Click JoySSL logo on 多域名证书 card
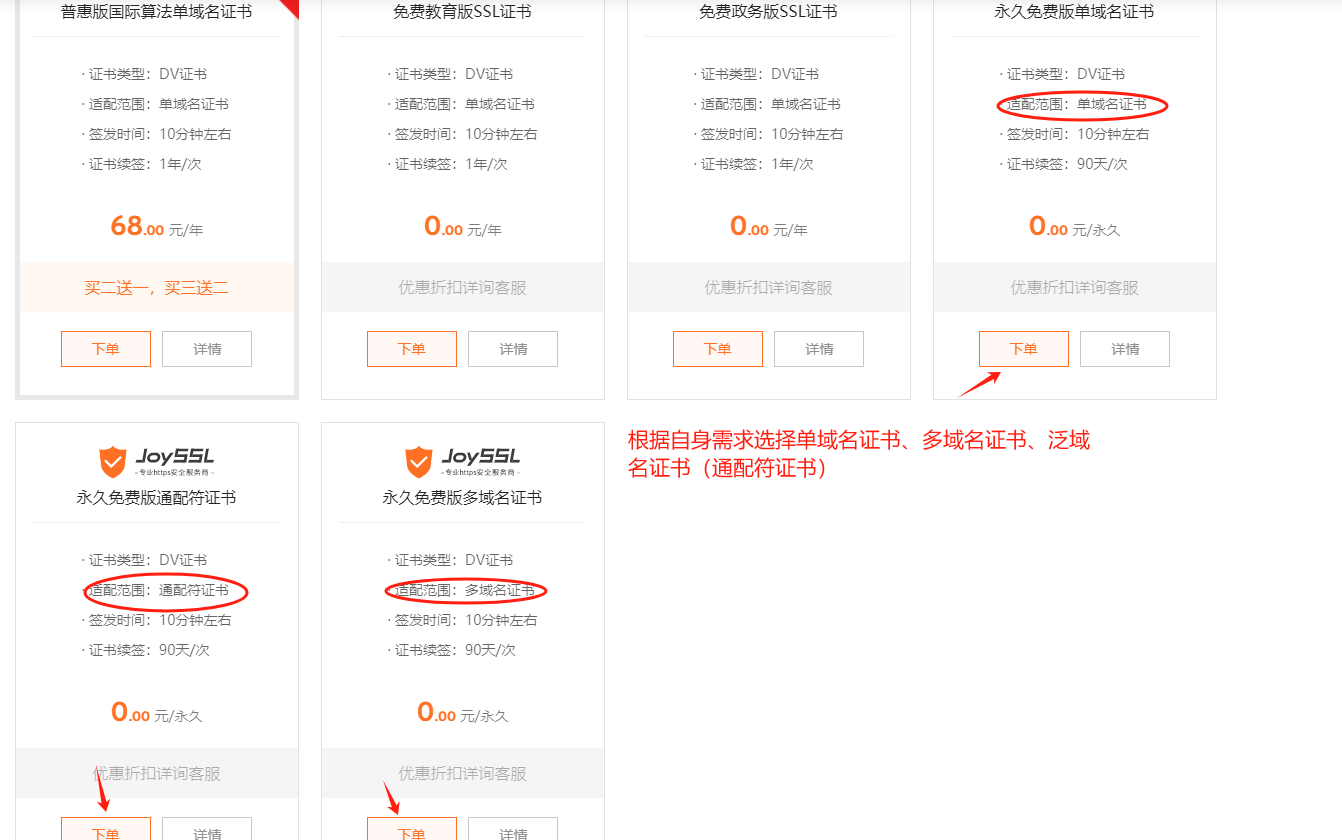Image resolution: width=1342 pixels, height=840 pixels. tap(463, 462)
